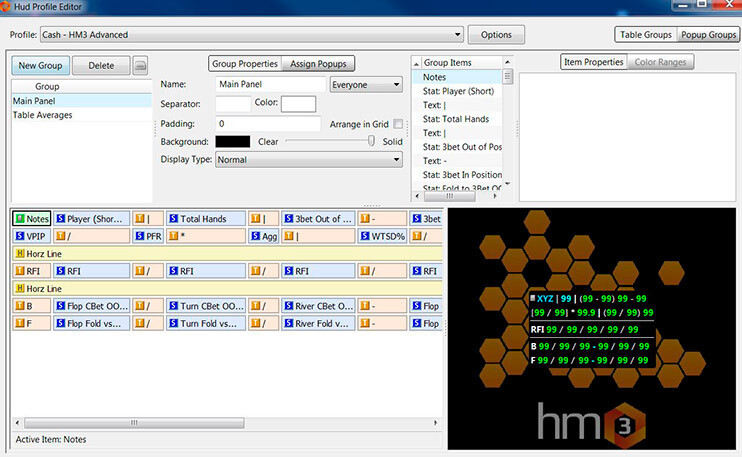Switch to Assign Popups tab
The width and height of the screenshot is (742, 457).
[318, 64]
